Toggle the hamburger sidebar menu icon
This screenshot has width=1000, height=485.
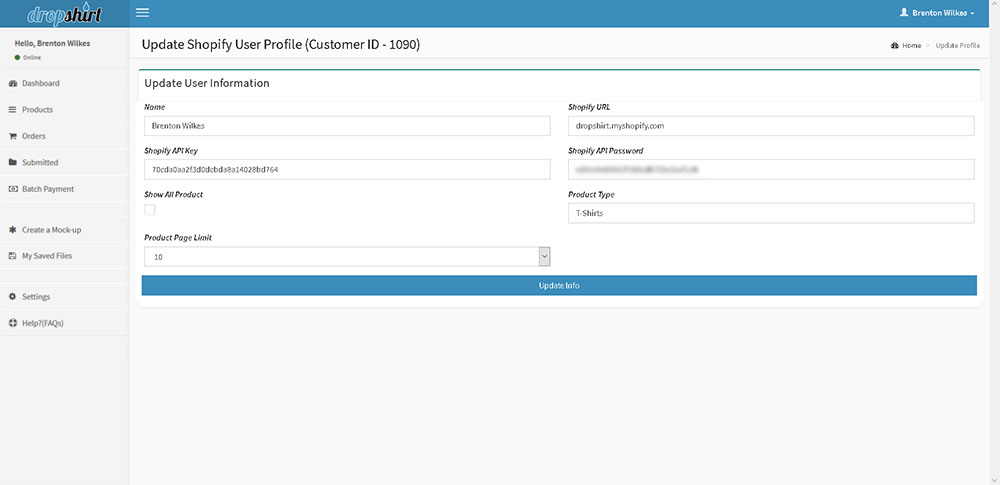click(142, 13)
